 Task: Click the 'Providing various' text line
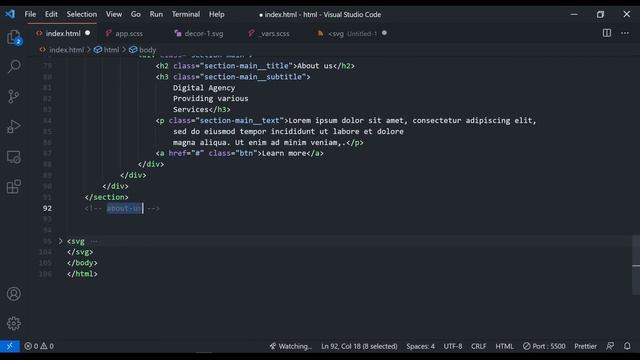211,99
